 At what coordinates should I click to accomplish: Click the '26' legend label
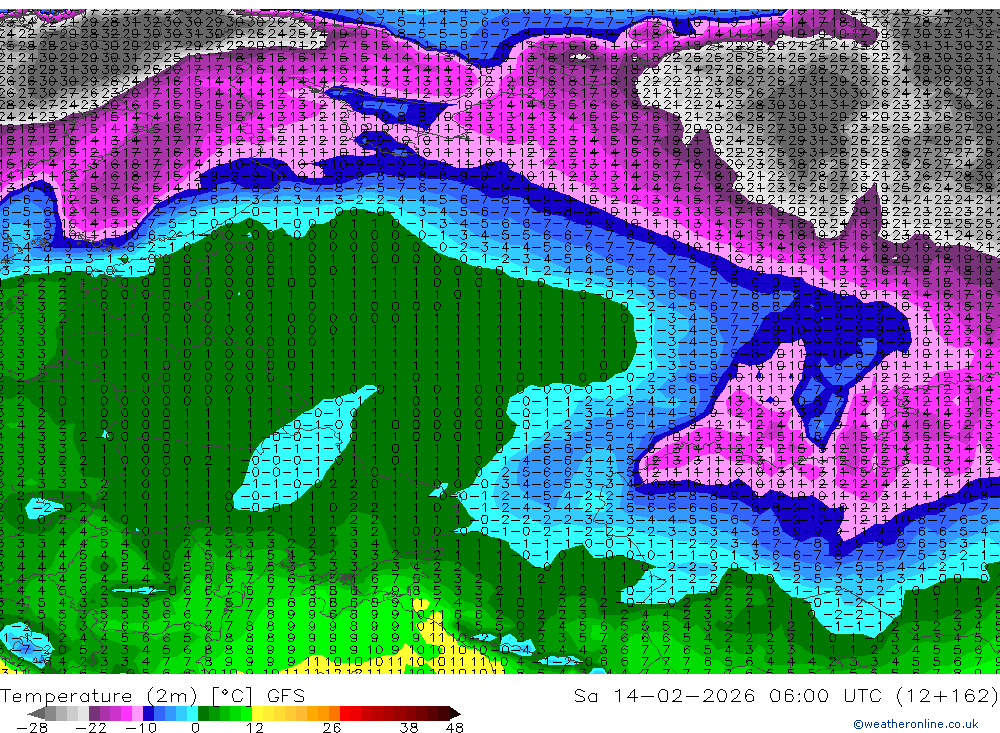point(332,728)
